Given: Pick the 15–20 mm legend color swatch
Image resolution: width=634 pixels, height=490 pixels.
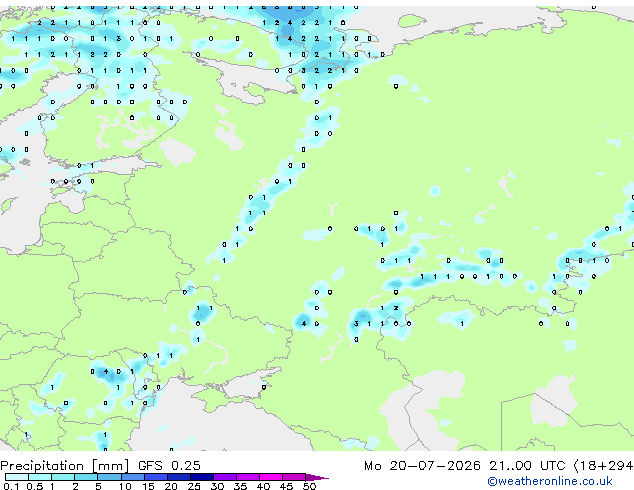Looking at the screenshot, I should tap(155, 477).
